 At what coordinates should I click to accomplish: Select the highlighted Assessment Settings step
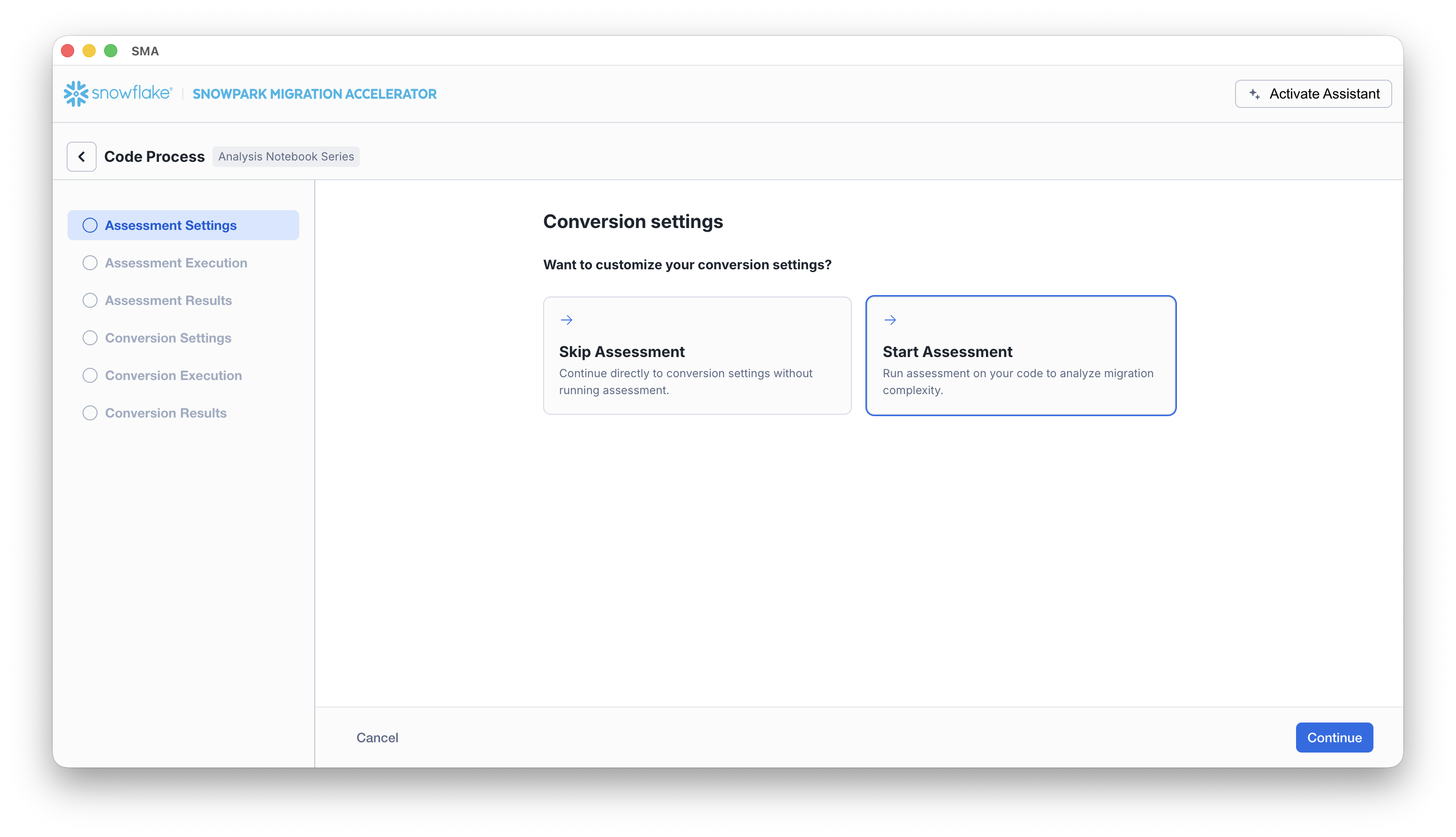point(183,225)
